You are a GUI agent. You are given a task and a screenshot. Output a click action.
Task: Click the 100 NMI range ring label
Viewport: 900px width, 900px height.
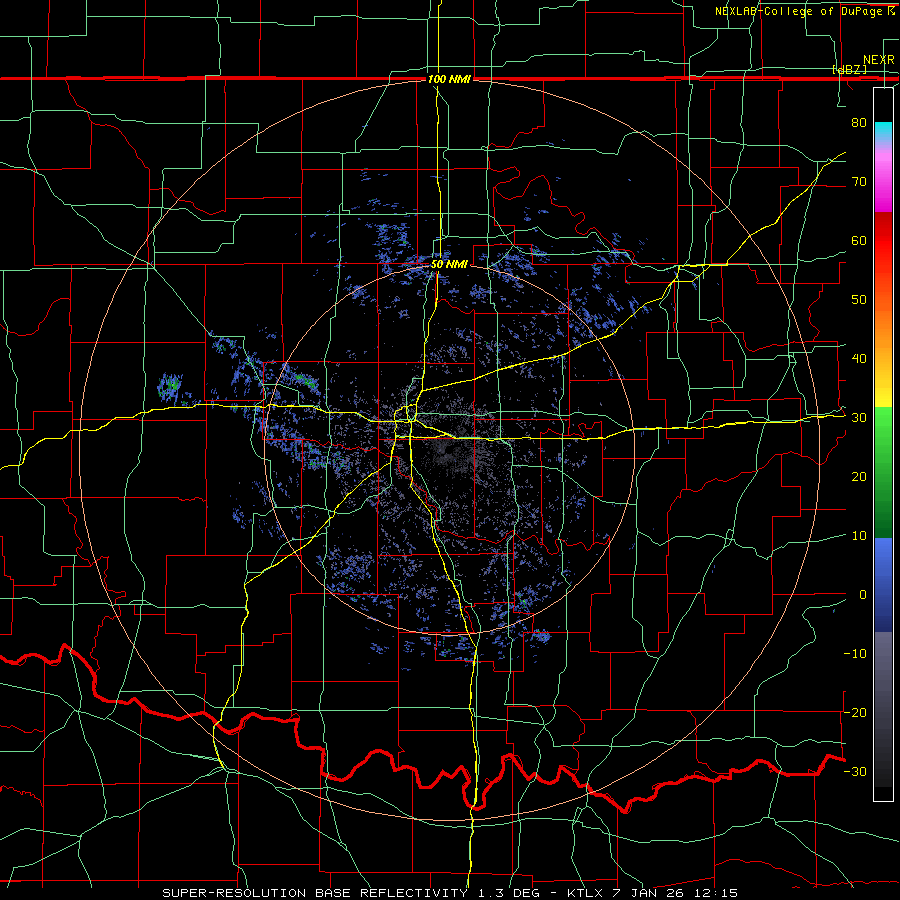[x=449, y=79]
